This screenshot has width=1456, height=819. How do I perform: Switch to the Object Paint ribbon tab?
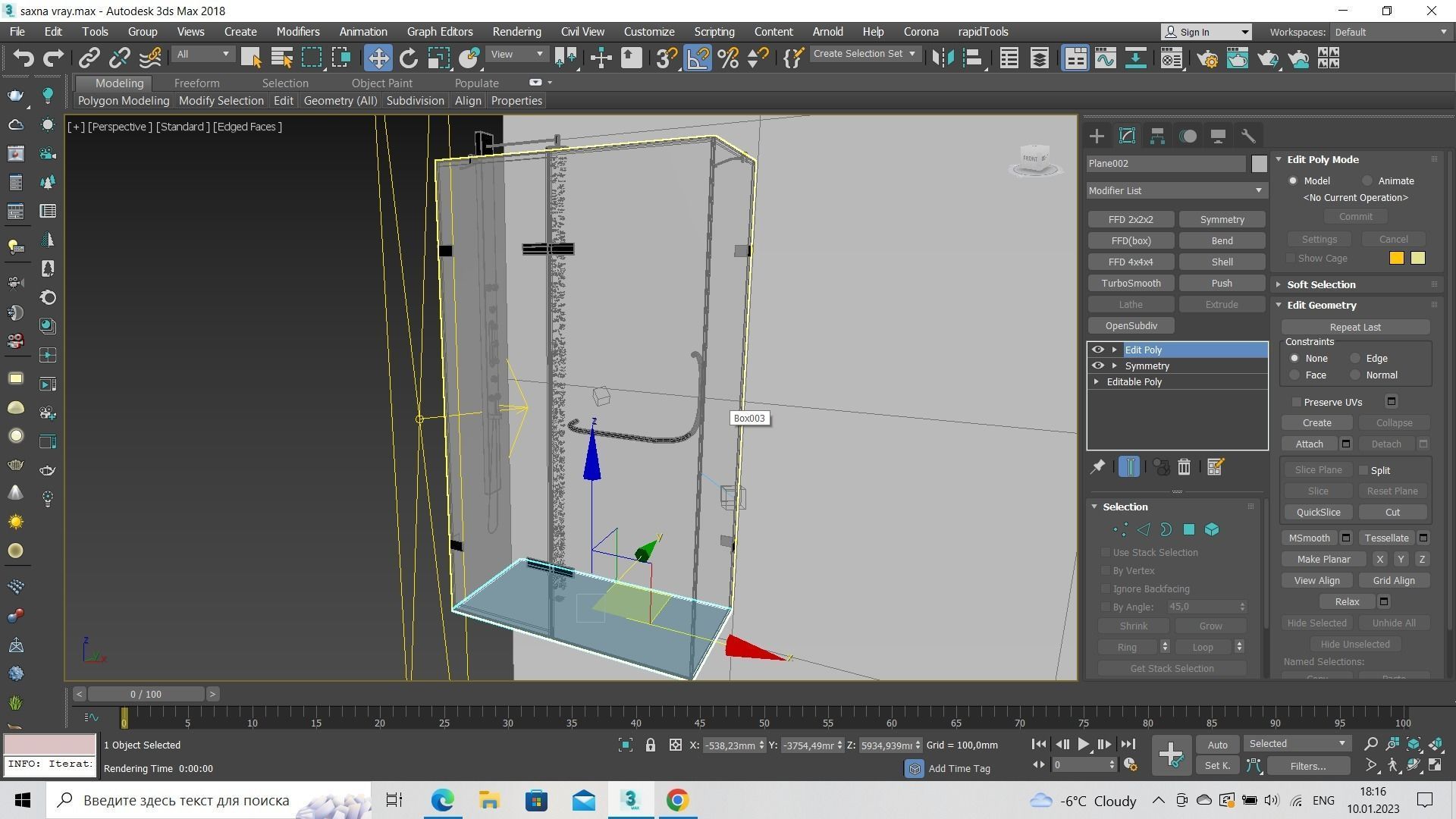(x=381, y=83)
